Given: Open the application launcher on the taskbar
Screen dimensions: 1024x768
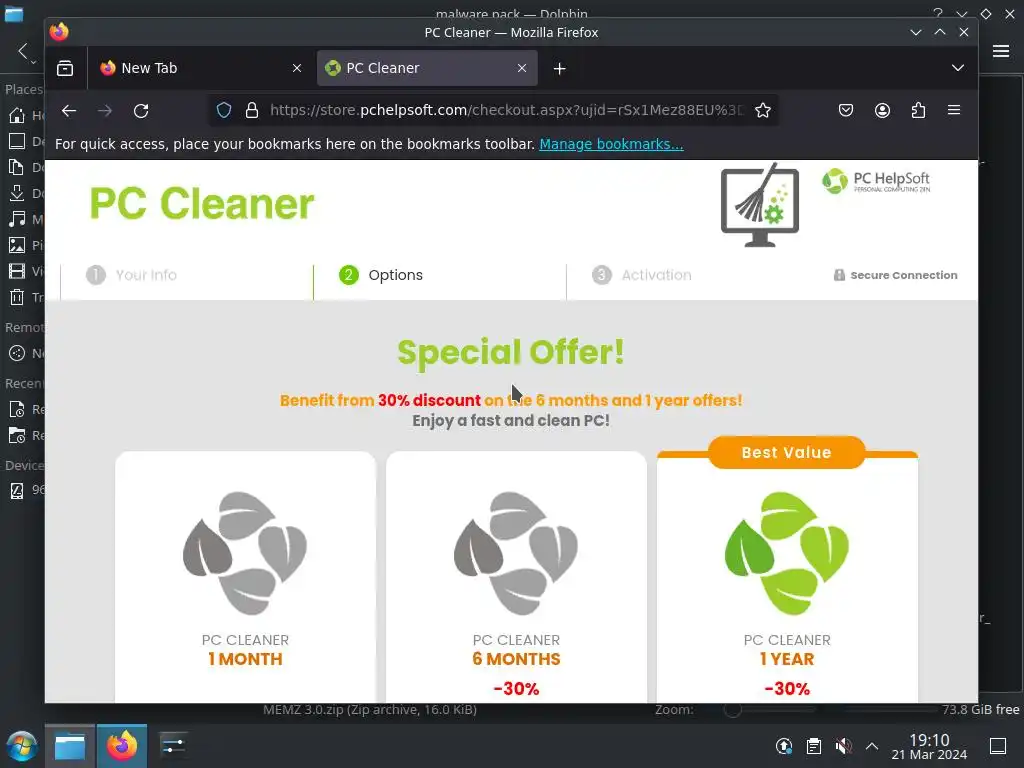Looking at the screenshot, I should [22, 746].
